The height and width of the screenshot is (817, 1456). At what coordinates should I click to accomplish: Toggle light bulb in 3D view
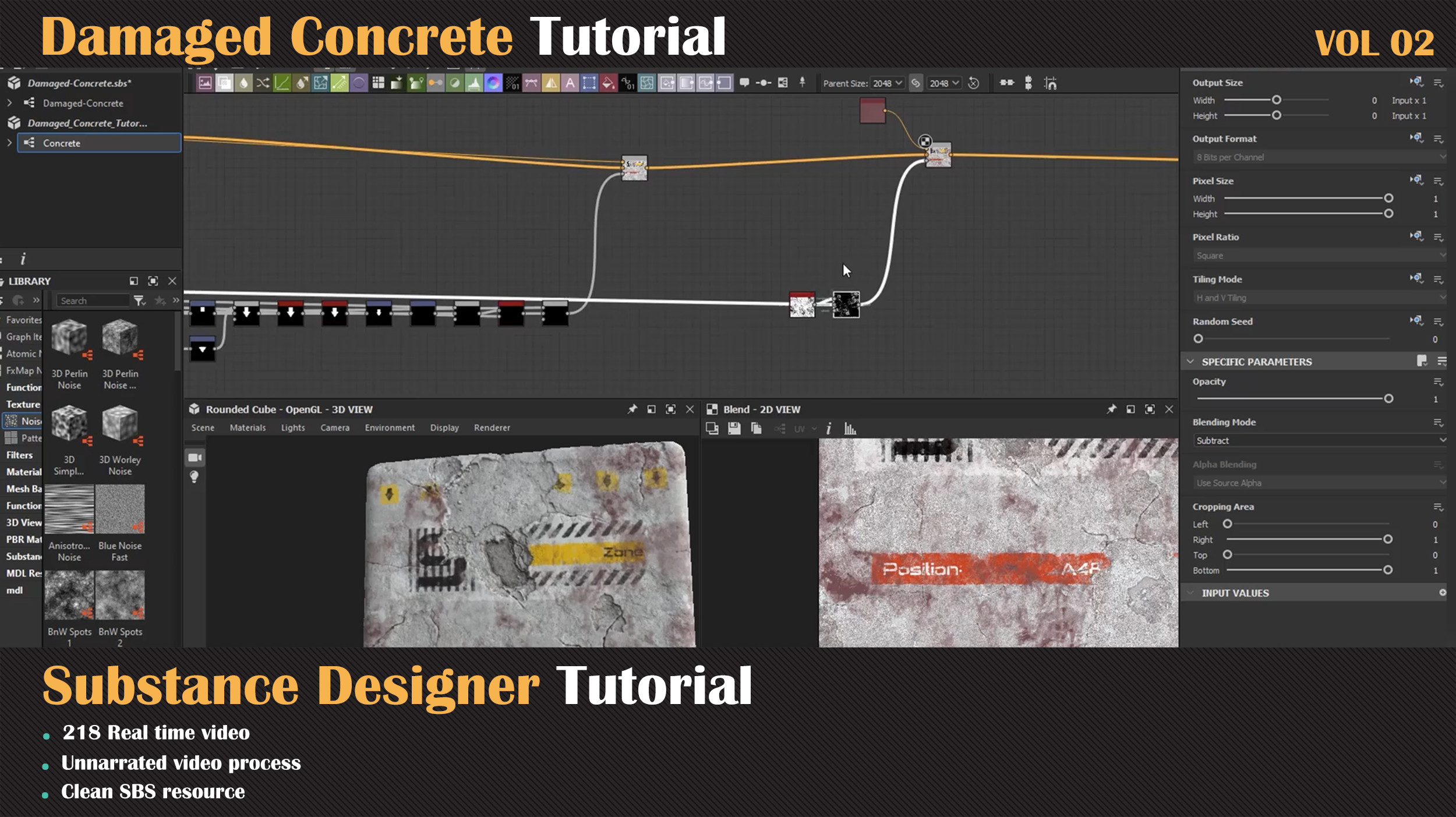coord(195,477)
